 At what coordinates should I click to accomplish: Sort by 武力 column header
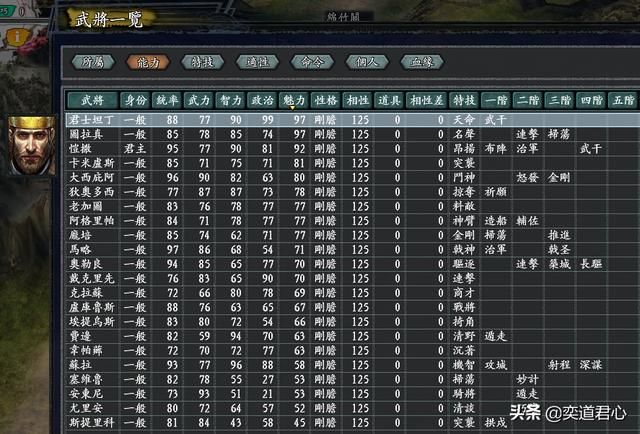(x=199, y=100)
